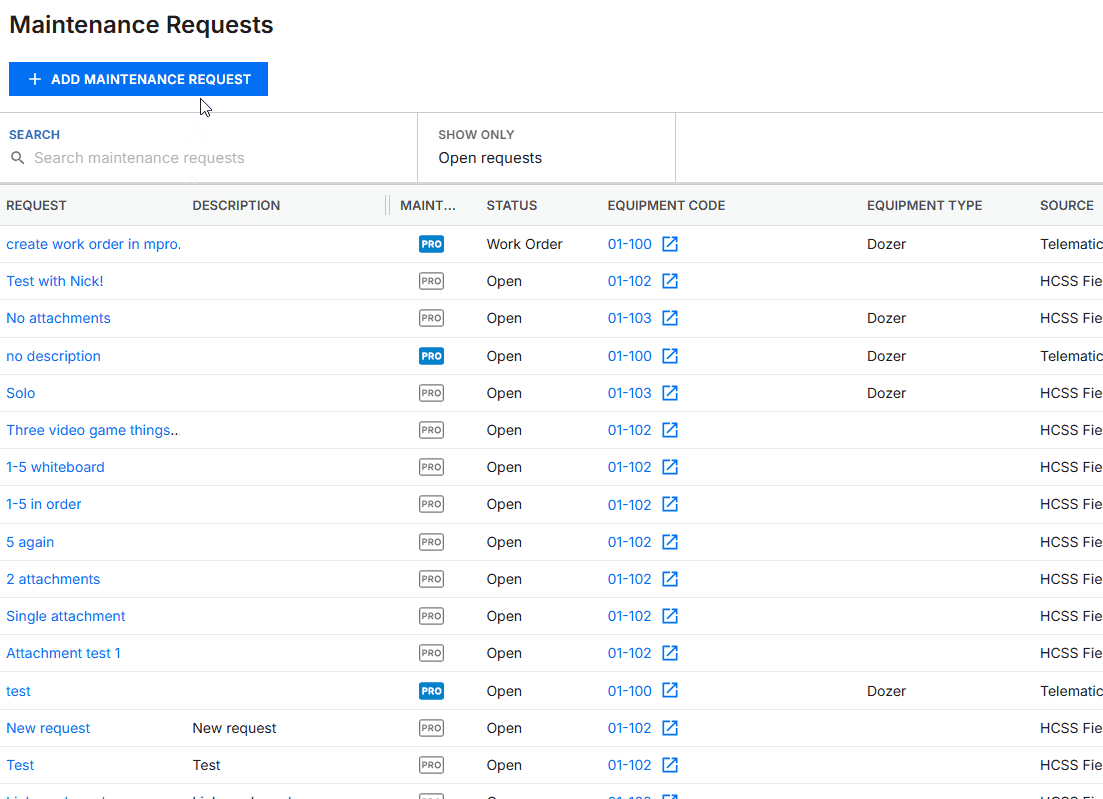Open the 'Test with Nick!' request
The height and width of the screenshot is (799, 1103).
click(54, 281)
